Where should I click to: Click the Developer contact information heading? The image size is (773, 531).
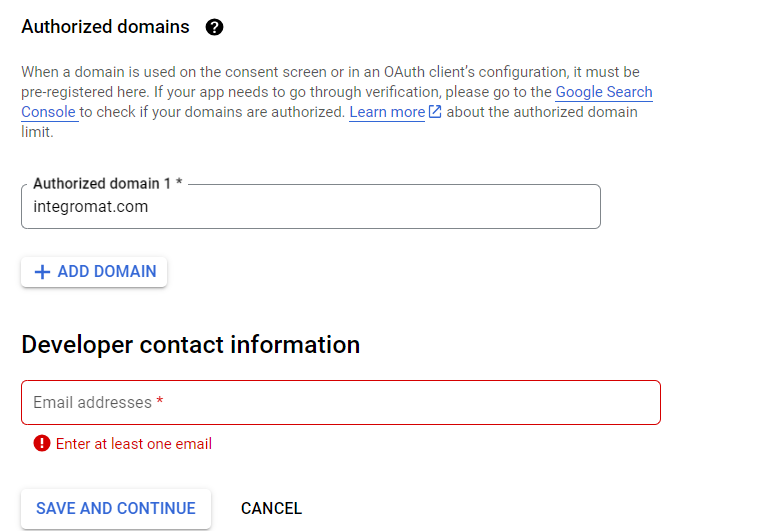pos(190,345)
